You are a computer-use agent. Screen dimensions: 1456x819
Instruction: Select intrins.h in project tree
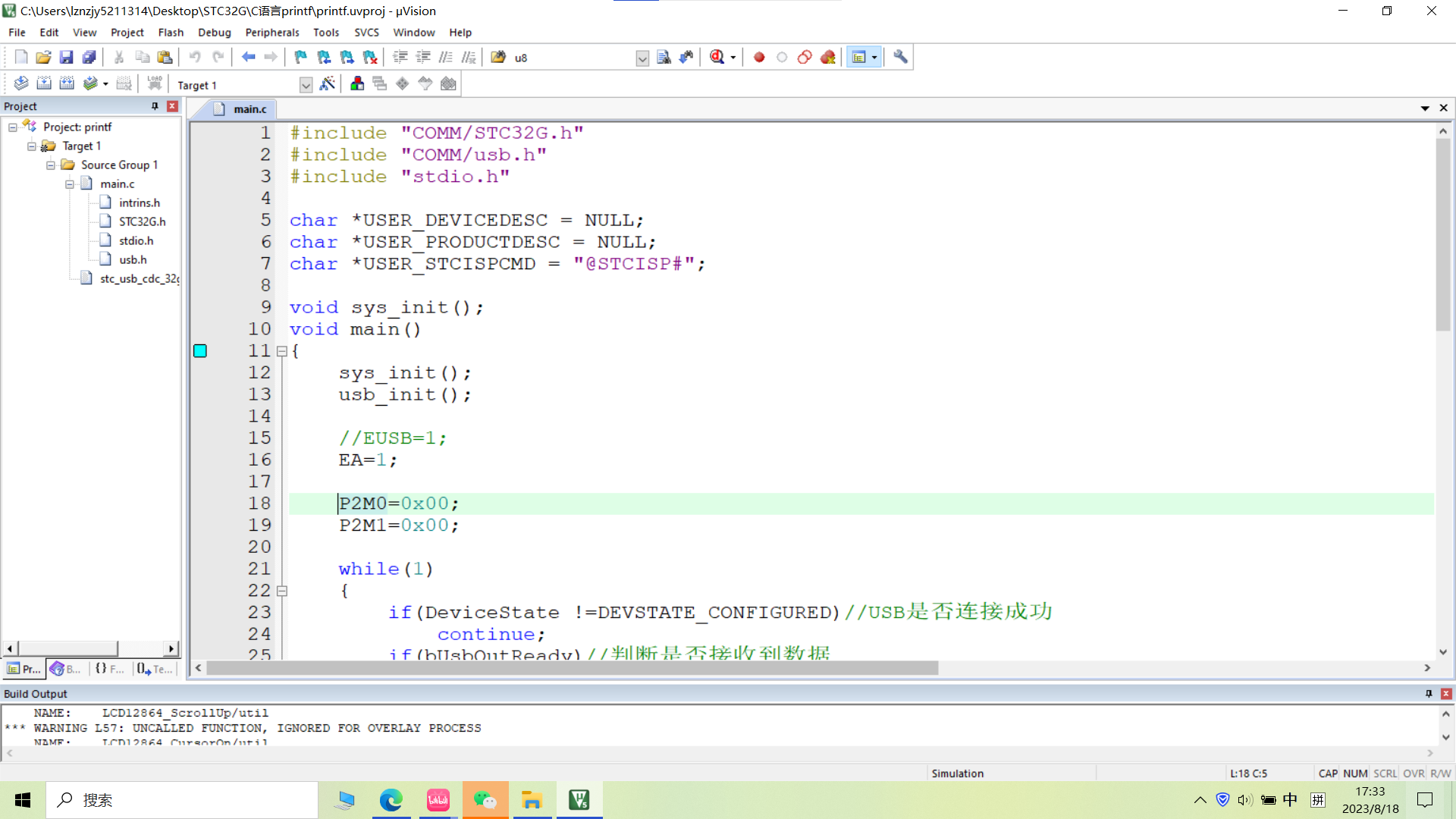pos(140,202)
